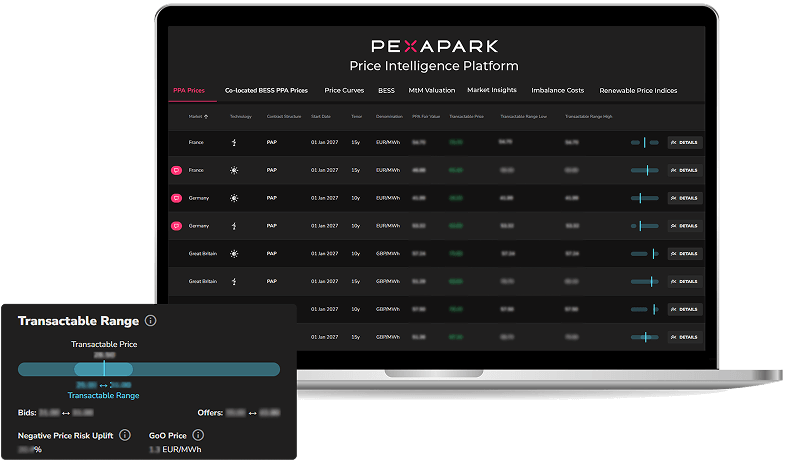Click info icon beside Transactable Range title
The image size is (800, 461).
tap(151, 321)
